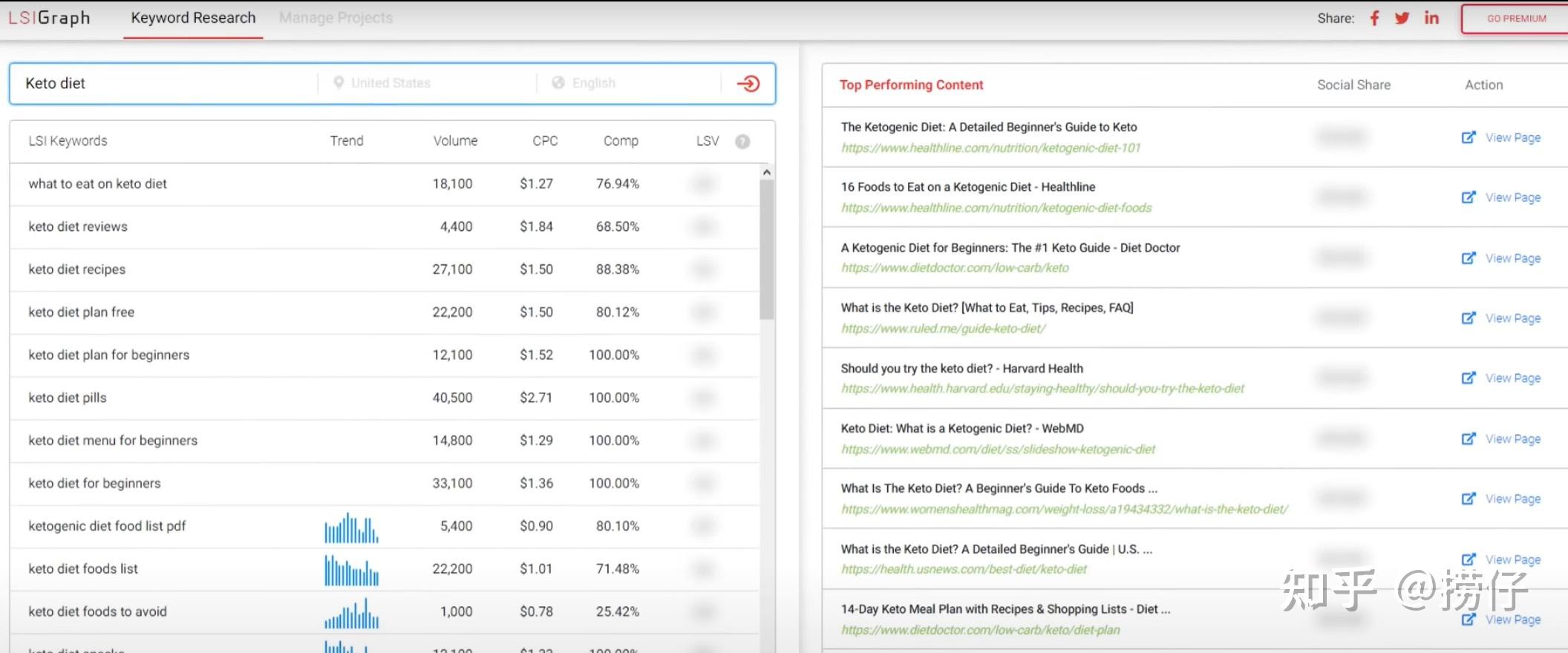This screenshot has height=653, width=1568.
Task: Click competition value 76.94%
Action: coord(618,184)
